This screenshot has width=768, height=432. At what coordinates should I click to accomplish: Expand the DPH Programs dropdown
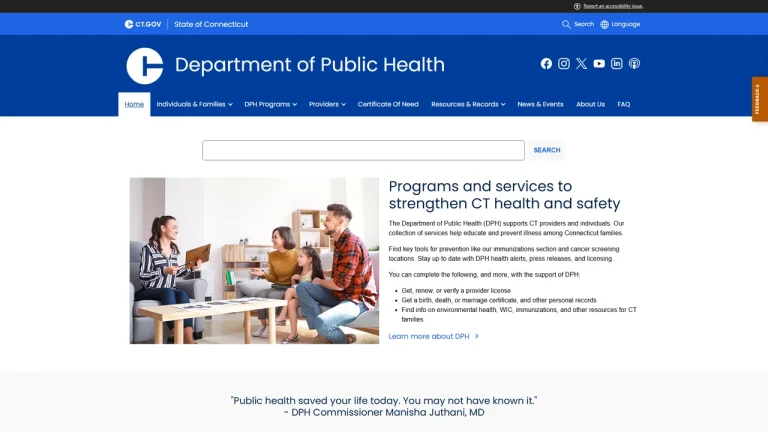tap(270, 104)
